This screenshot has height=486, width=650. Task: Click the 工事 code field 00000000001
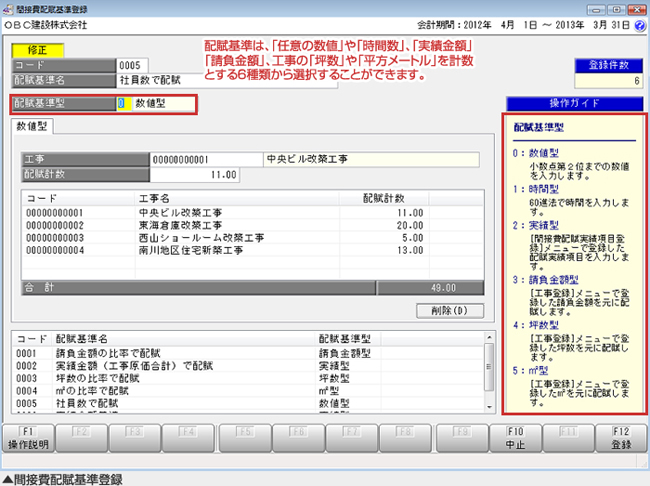coord(206,160)
